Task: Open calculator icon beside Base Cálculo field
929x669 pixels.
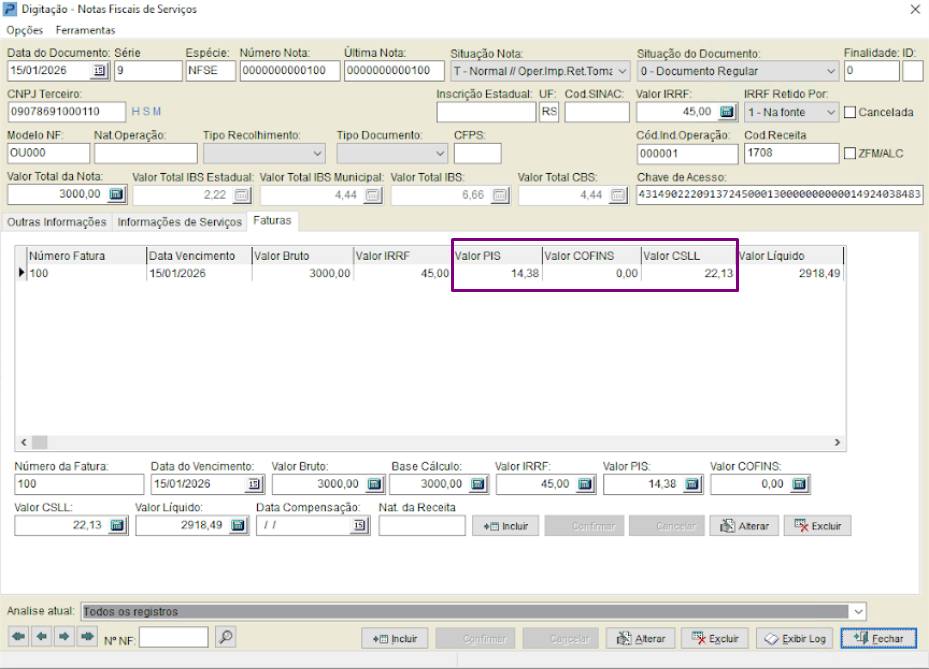Action: (478, 484)
